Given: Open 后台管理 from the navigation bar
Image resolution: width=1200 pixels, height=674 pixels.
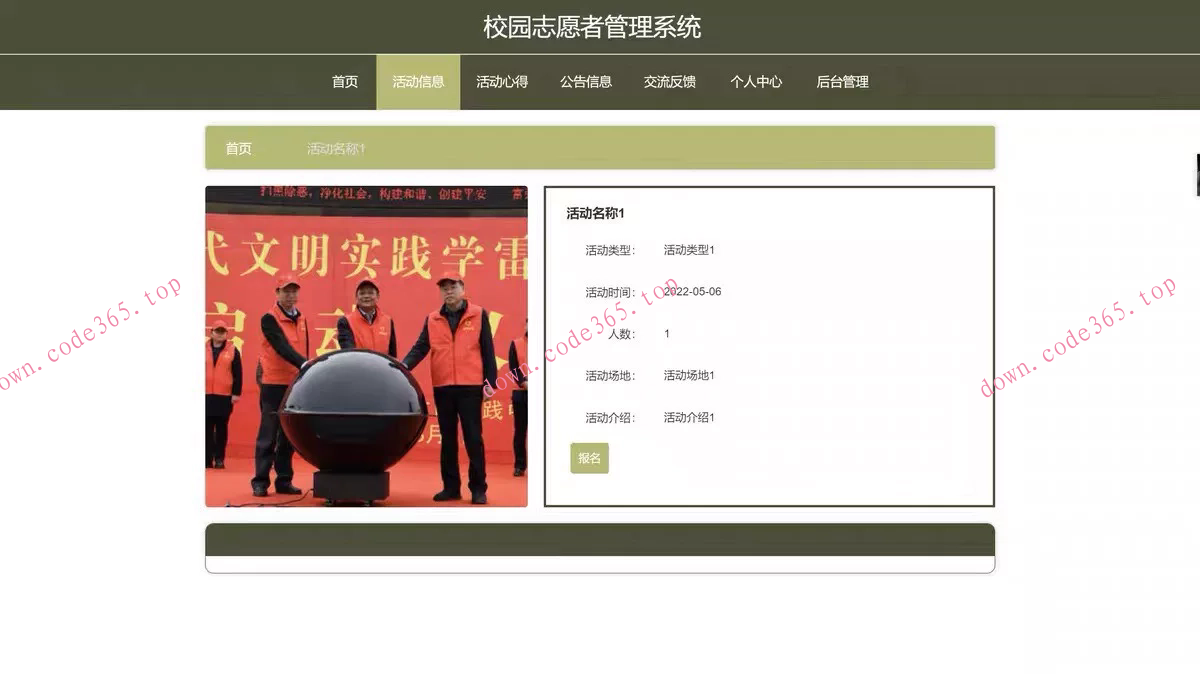Looking at the screenshot, I should [841, 82].
